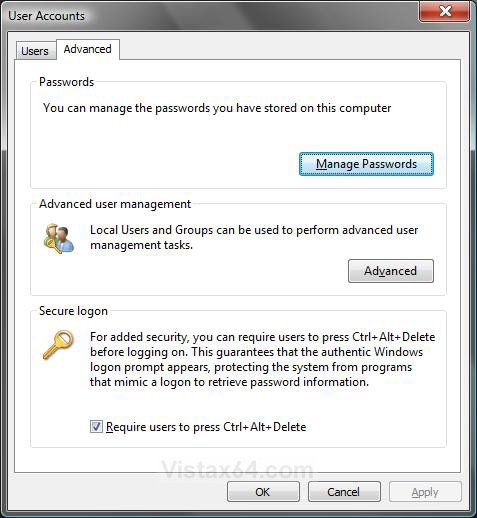Close the User Accounts window
The height and width of the screenshot is (518, 477).
445,12
